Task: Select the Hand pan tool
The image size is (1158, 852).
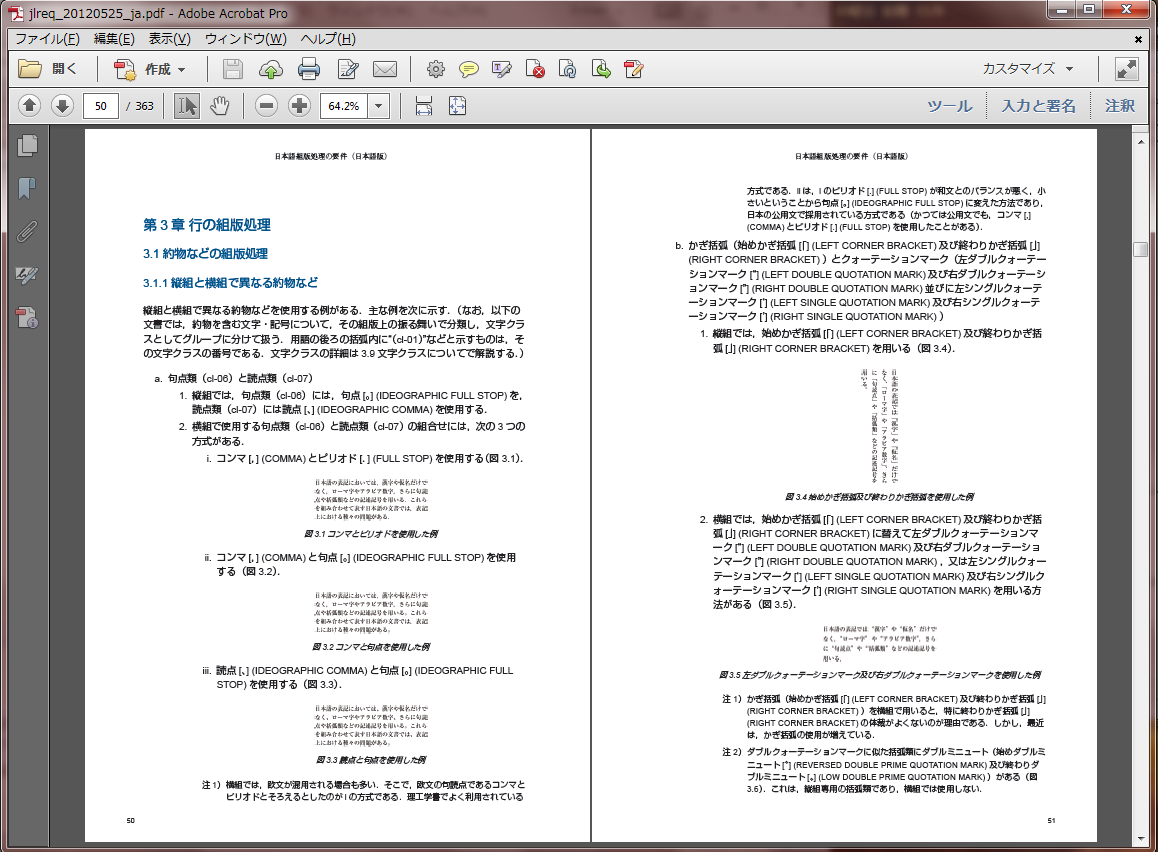Action: click(220, 106)
